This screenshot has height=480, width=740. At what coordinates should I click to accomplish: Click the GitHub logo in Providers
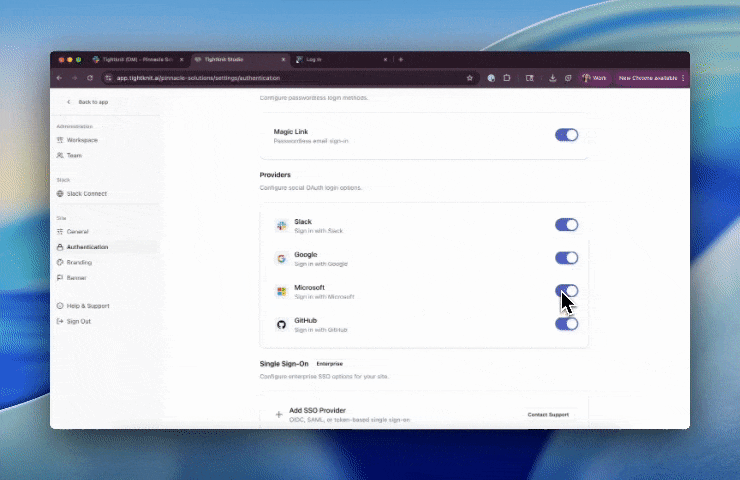(x=282, y=325)
